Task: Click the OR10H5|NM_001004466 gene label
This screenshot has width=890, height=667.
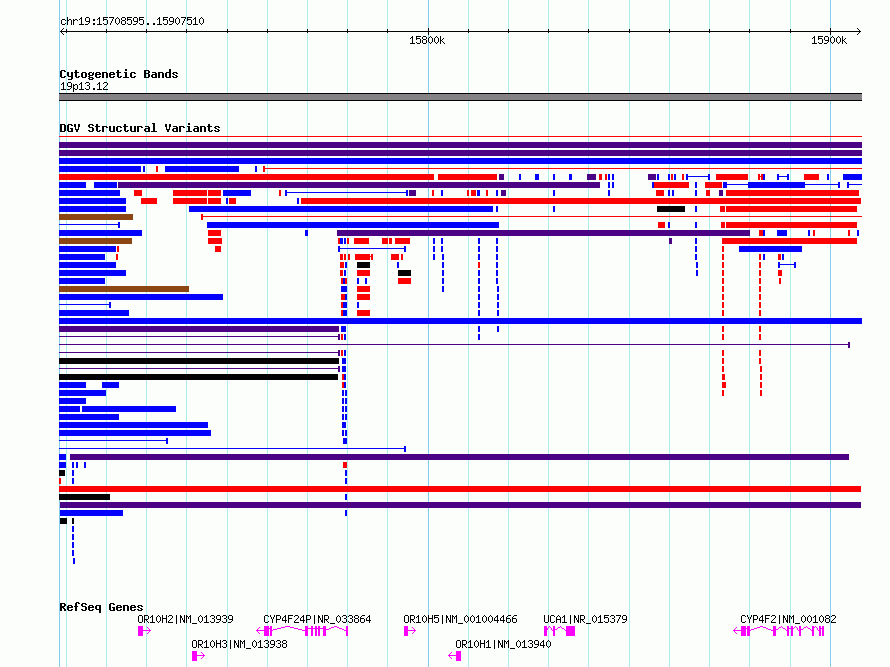Action: (x=460, y=619)
